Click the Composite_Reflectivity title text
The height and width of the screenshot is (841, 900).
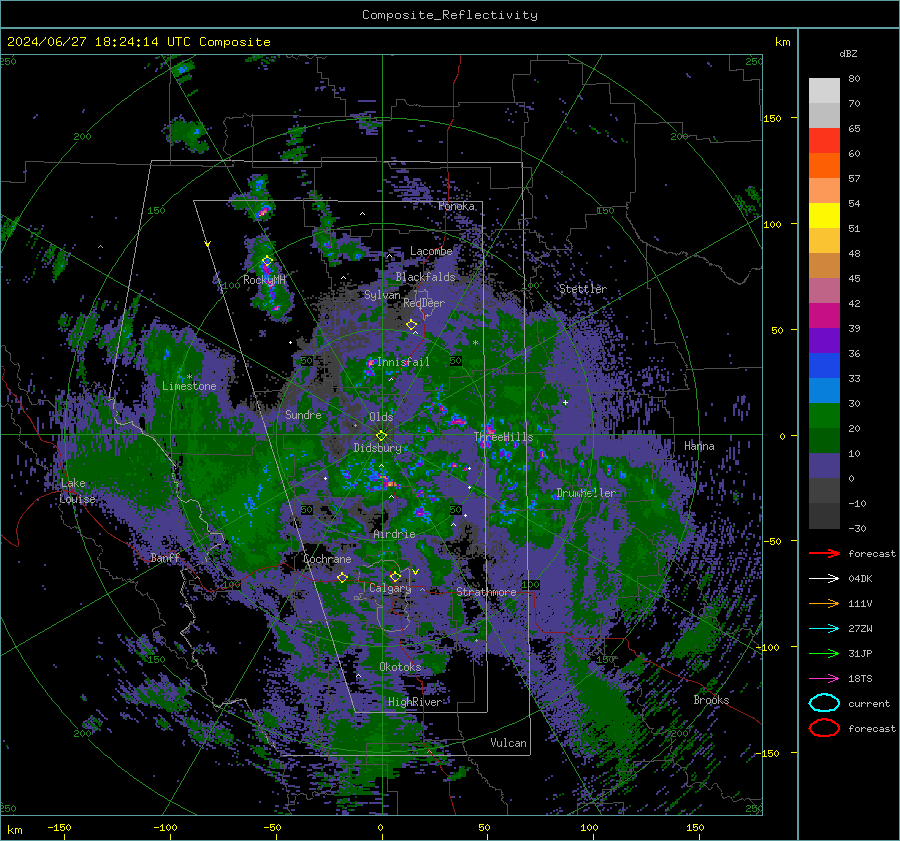coord(450,15)
